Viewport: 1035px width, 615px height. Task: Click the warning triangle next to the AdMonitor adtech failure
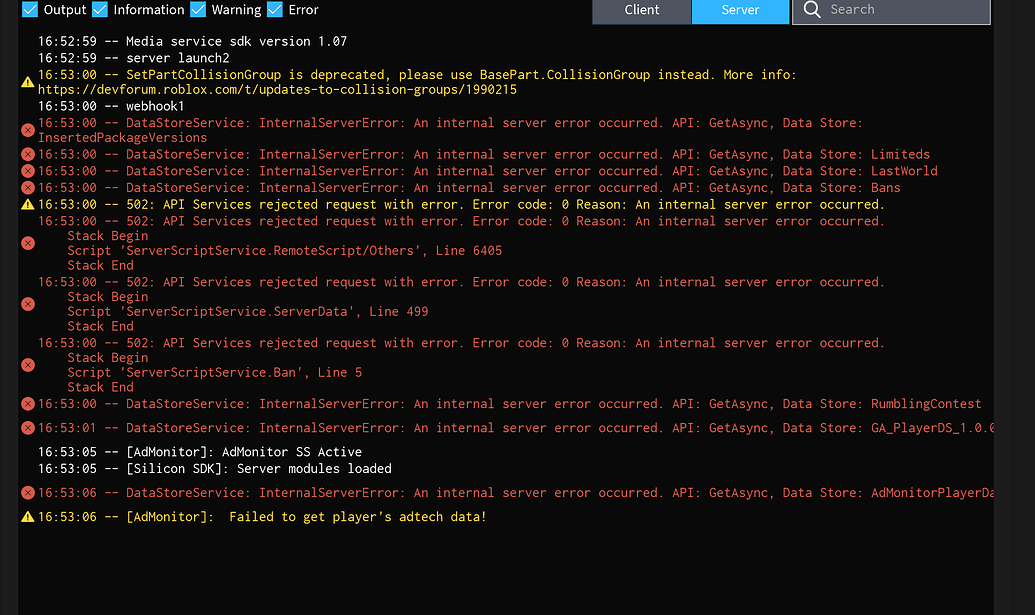tap(28, 516)
